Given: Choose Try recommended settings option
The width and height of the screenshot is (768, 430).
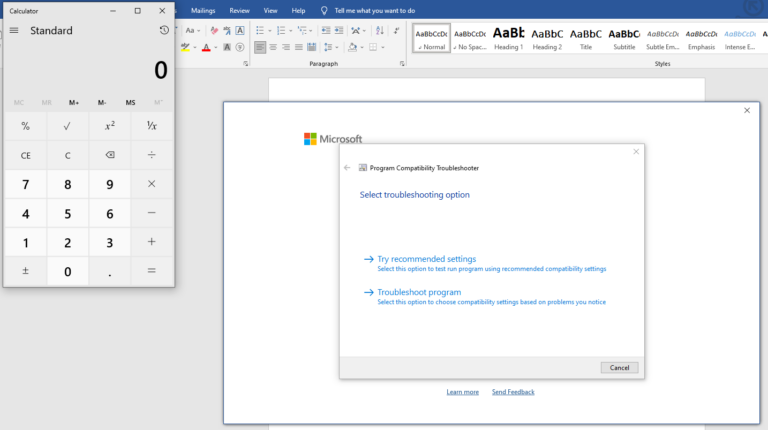Looking at the screenshot, I should click(426, 259).
